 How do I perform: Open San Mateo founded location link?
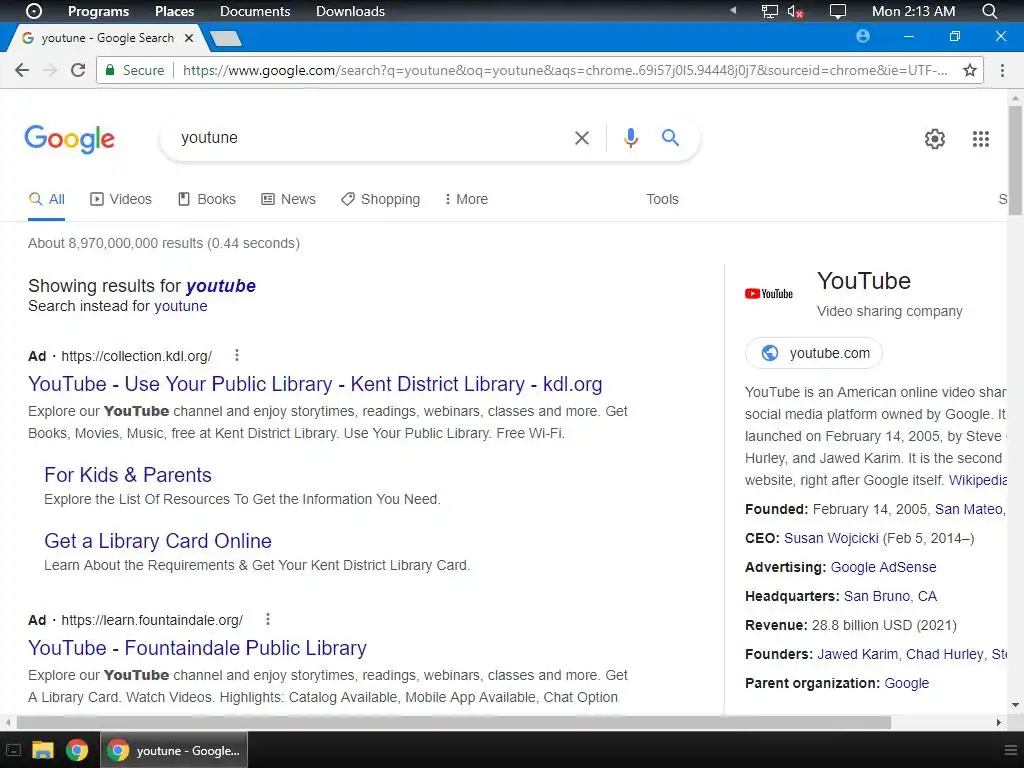click(968, 509)
